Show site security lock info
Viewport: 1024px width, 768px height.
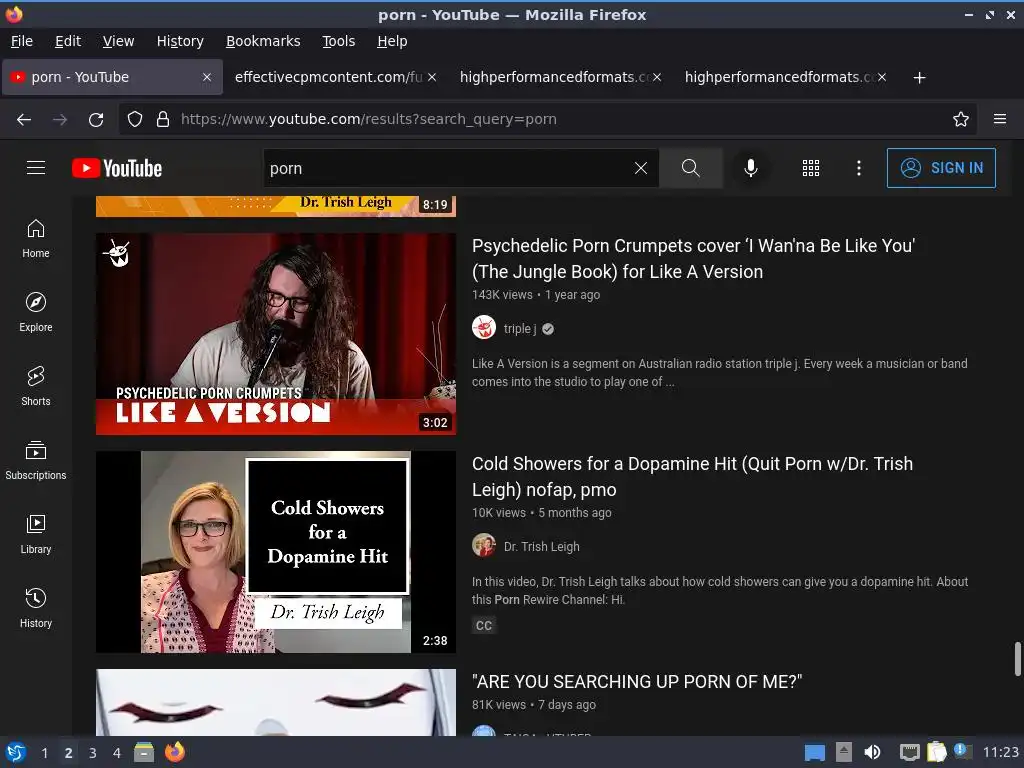pyautogui.click(x=163, y=119)
